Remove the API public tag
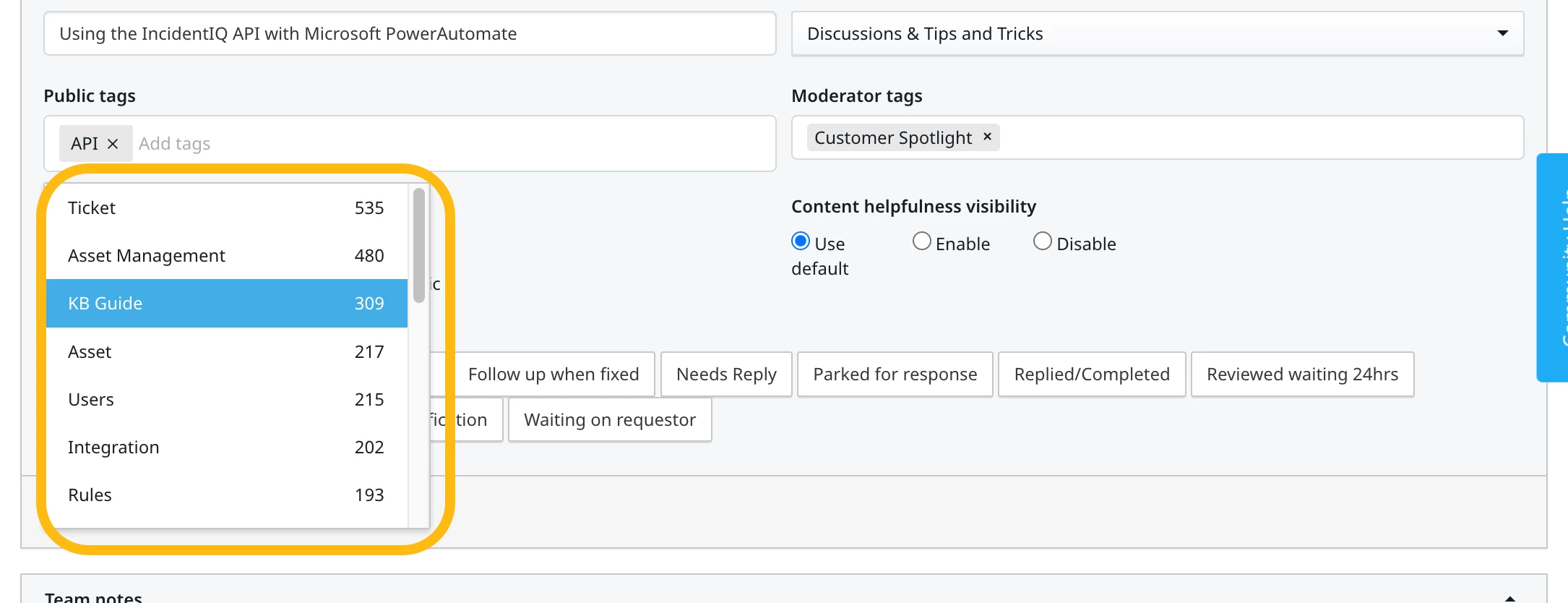 pos(113,144)
